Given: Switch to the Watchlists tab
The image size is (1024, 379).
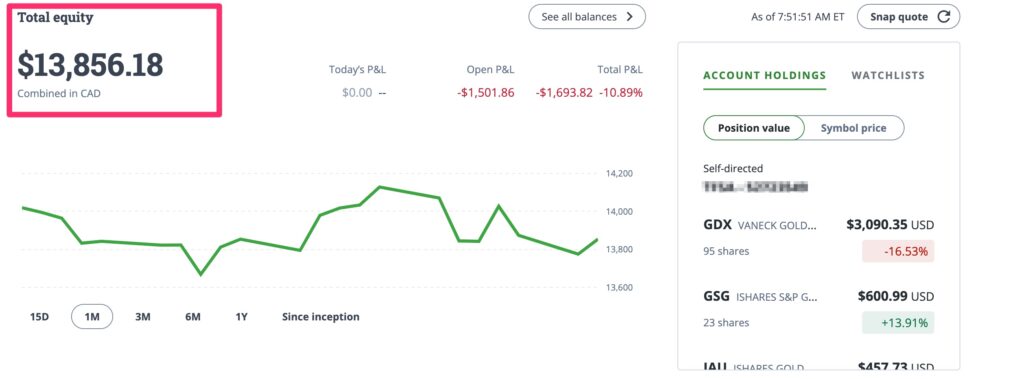Looking at the screenshot, I should click(x=888, y=76).
